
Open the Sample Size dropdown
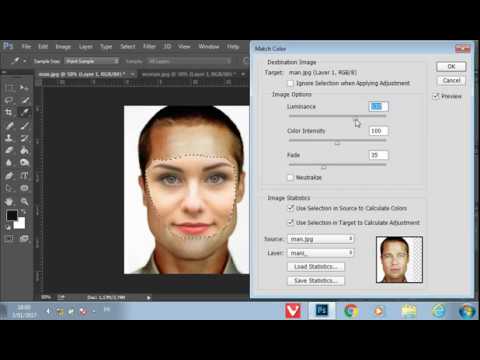(92, 61)
